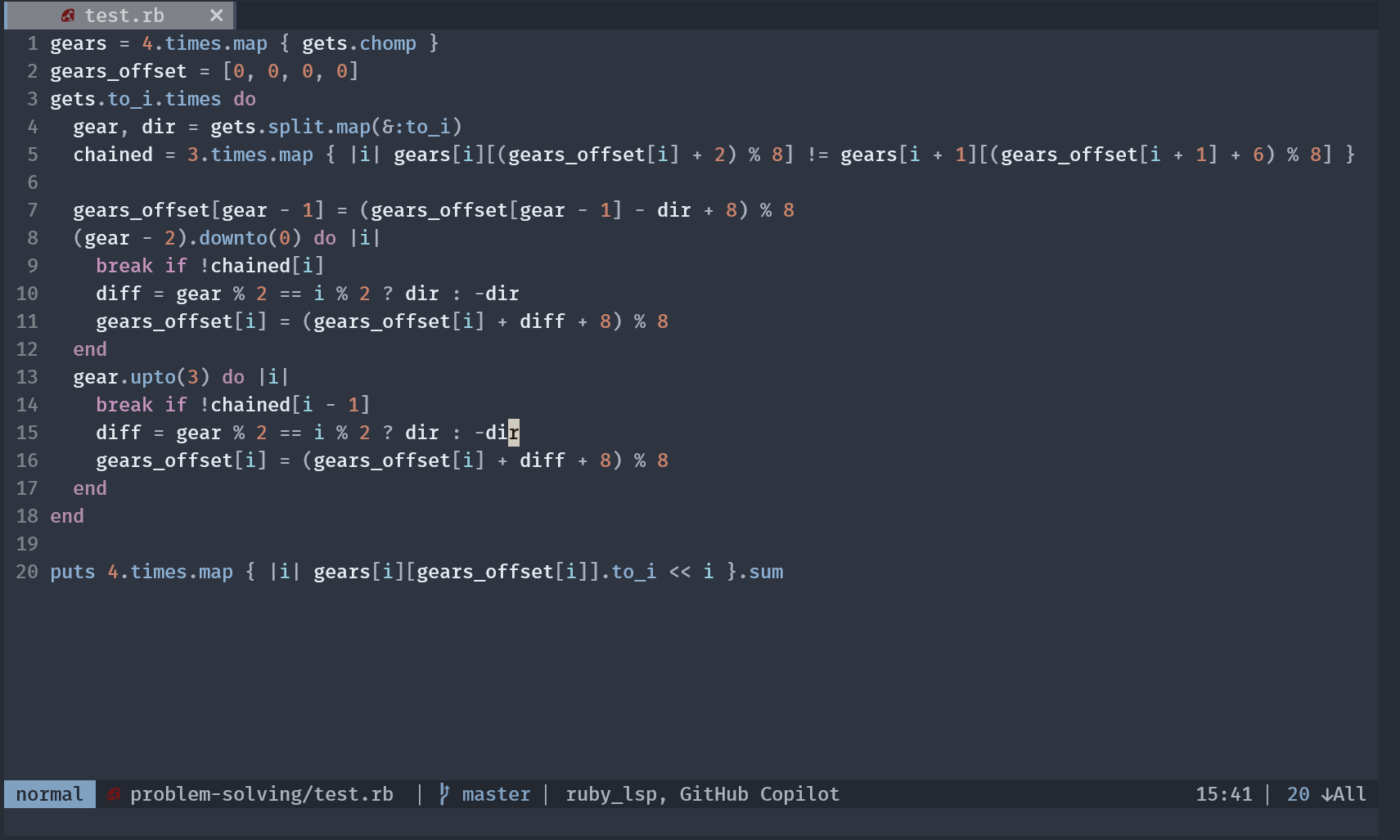Click the gears_offset variable on line 2

(118, 71)
